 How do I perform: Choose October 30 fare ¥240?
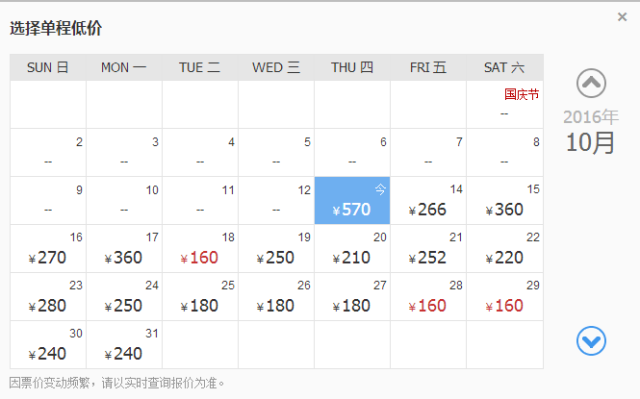[x=48, y=345]
